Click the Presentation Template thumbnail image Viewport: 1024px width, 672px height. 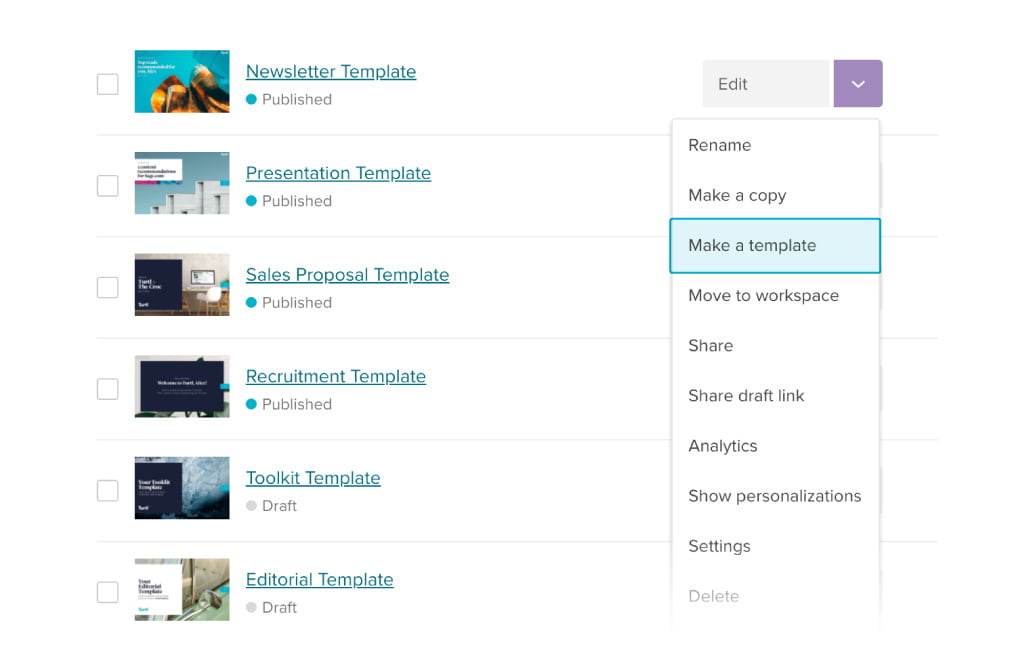(182, 183)
